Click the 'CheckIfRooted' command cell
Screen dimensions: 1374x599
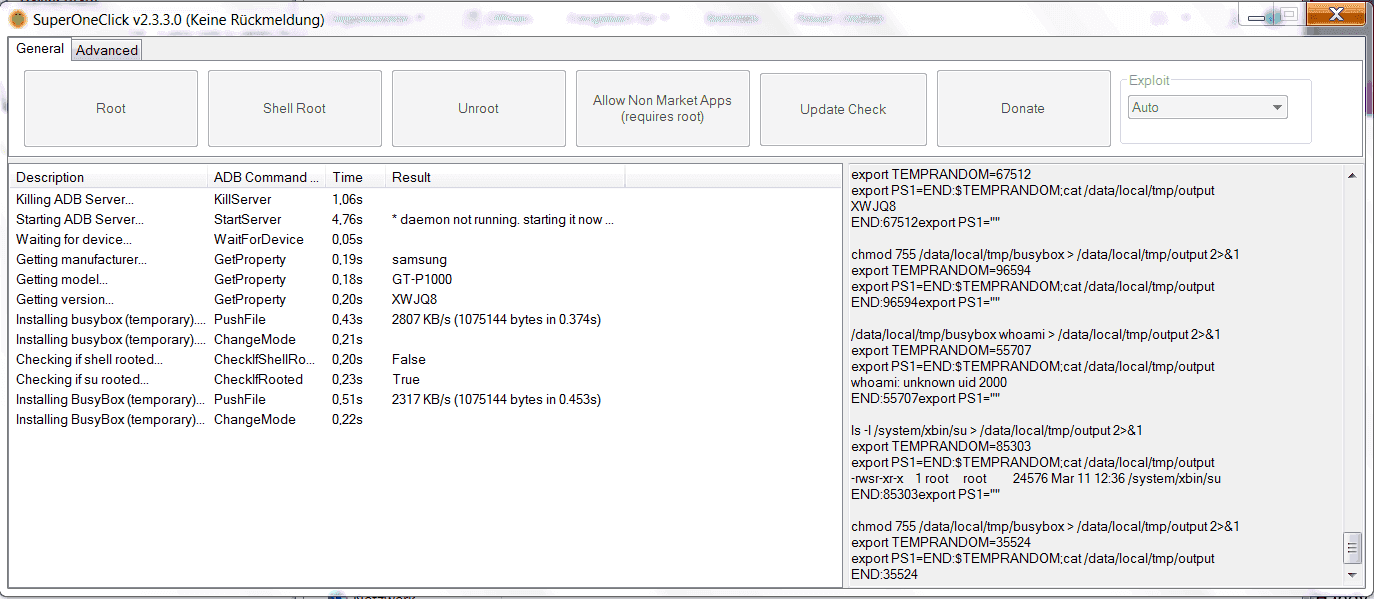[258, 379]
